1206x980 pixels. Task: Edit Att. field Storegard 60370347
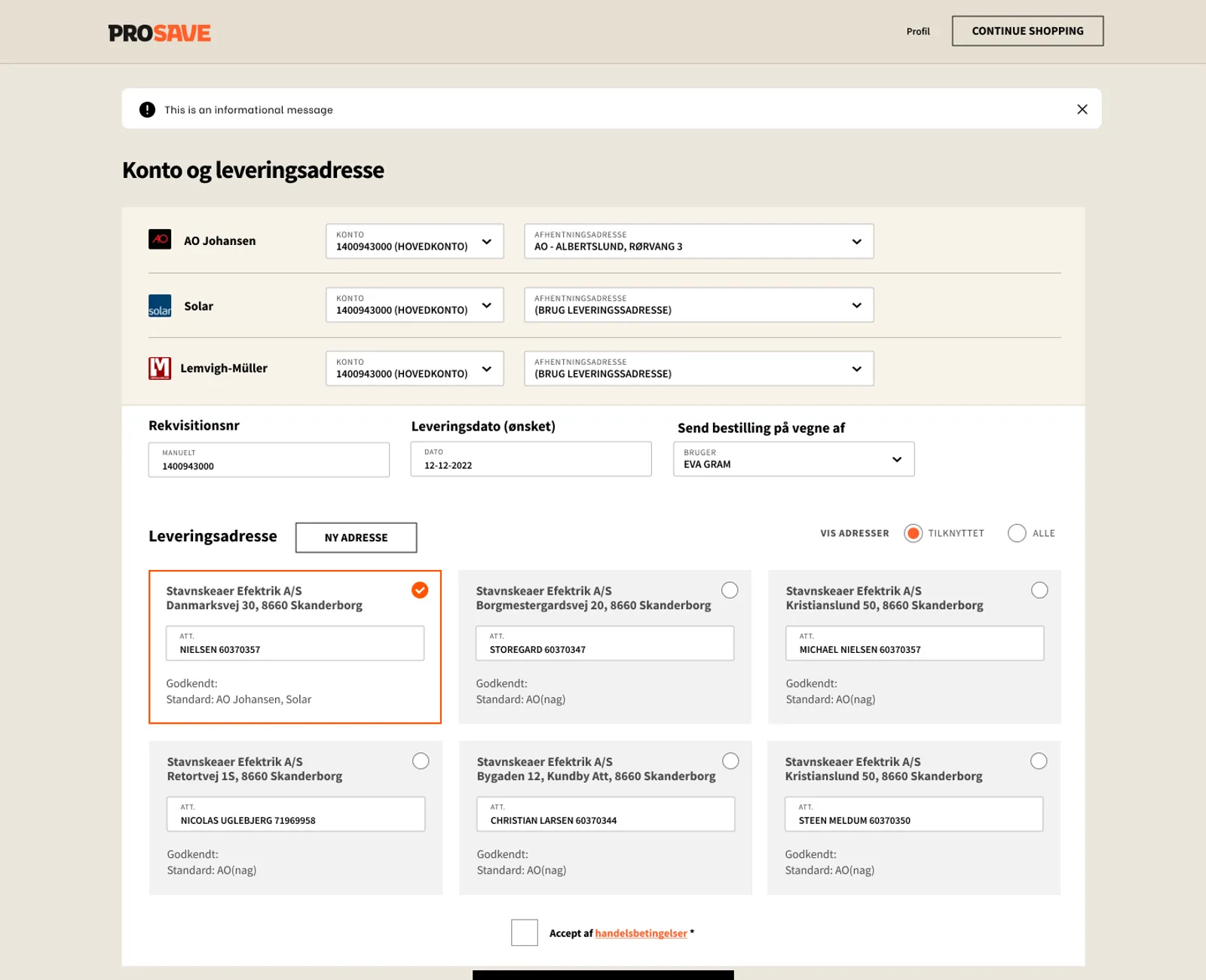click(x=605, y=643)
